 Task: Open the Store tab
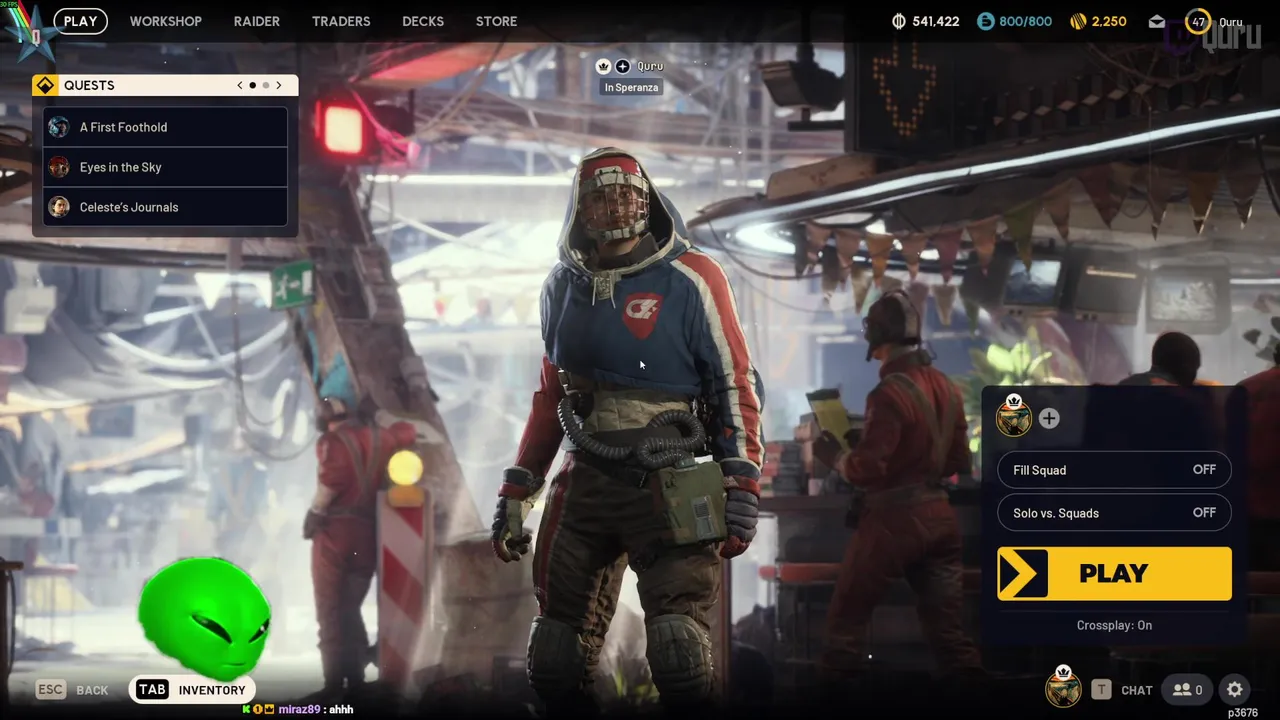click(x=496, y=21)
